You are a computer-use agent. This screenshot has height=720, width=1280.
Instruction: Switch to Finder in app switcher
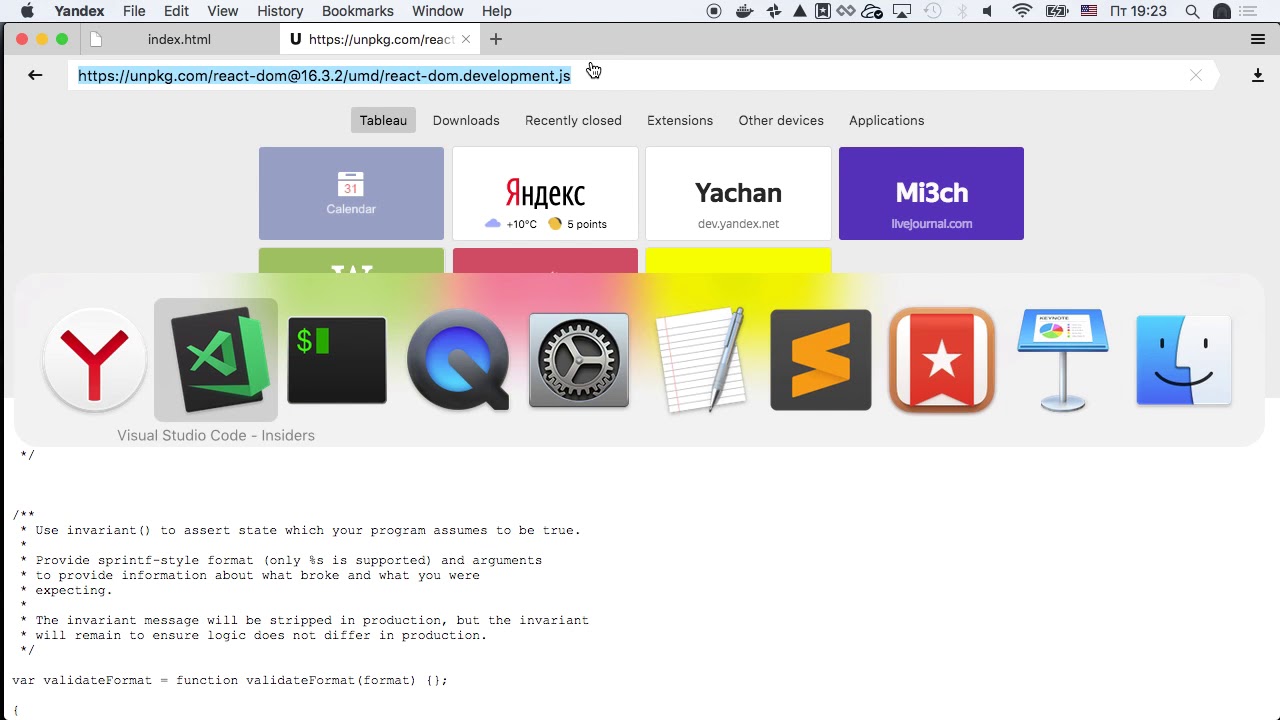click(1184, 360)
